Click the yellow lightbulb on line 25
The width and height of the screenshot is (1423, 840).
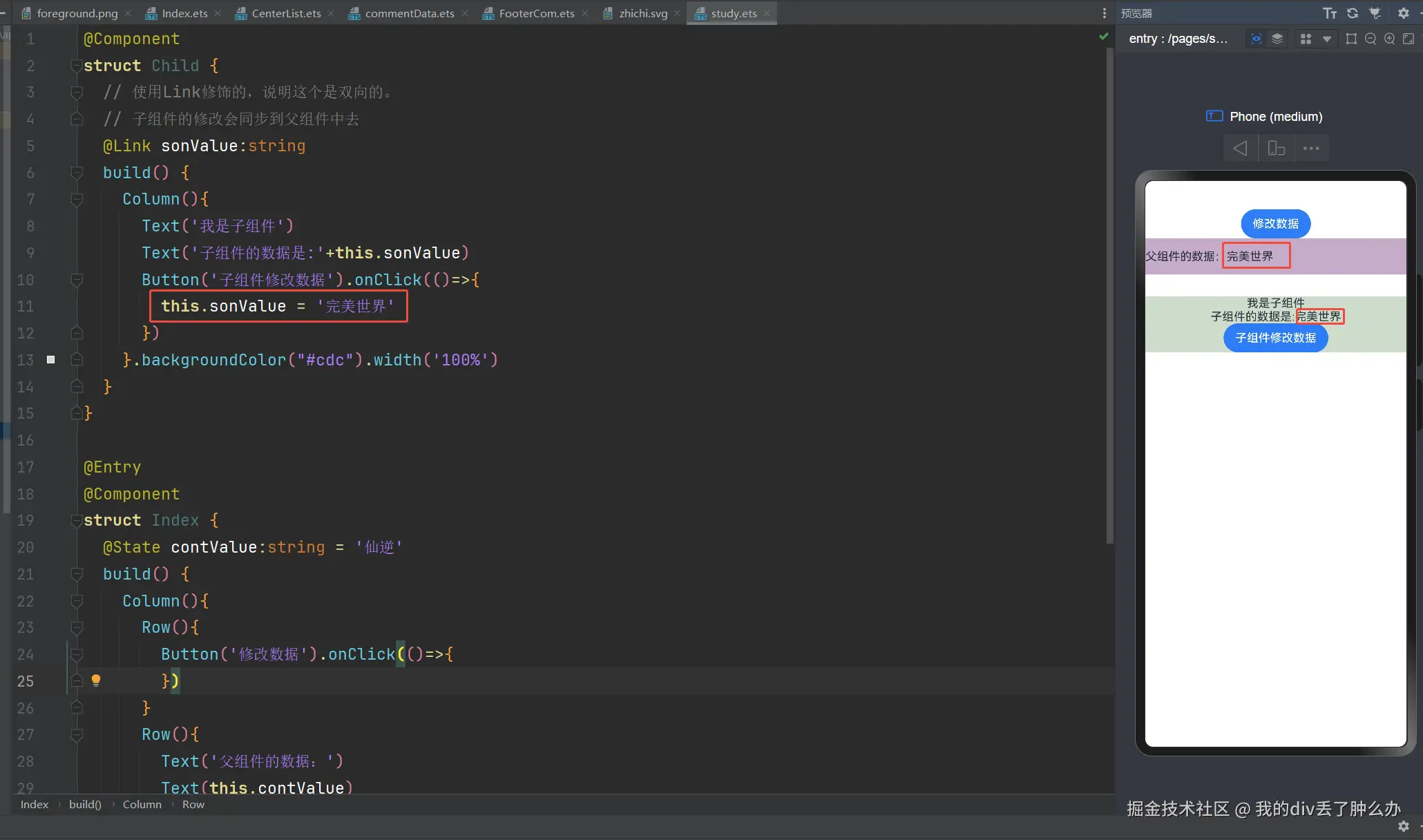(x=96, y=680)
